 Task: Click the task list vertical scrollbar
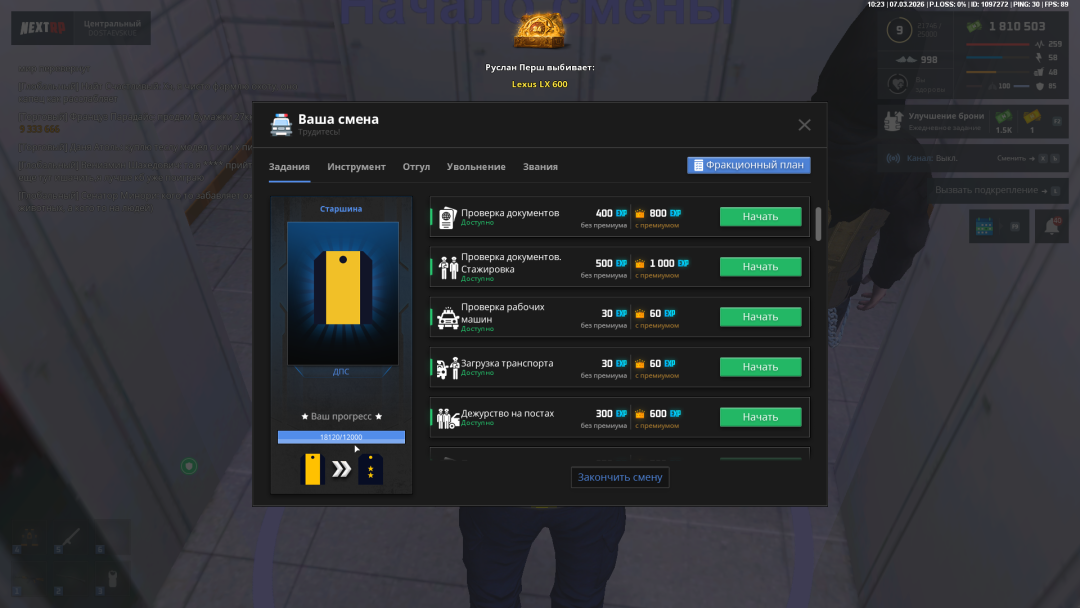(818, 224)
